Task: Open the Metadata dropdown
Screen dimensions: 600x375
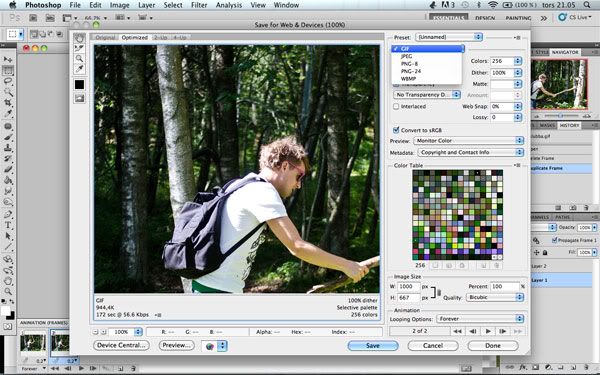Action: [470, 152]
